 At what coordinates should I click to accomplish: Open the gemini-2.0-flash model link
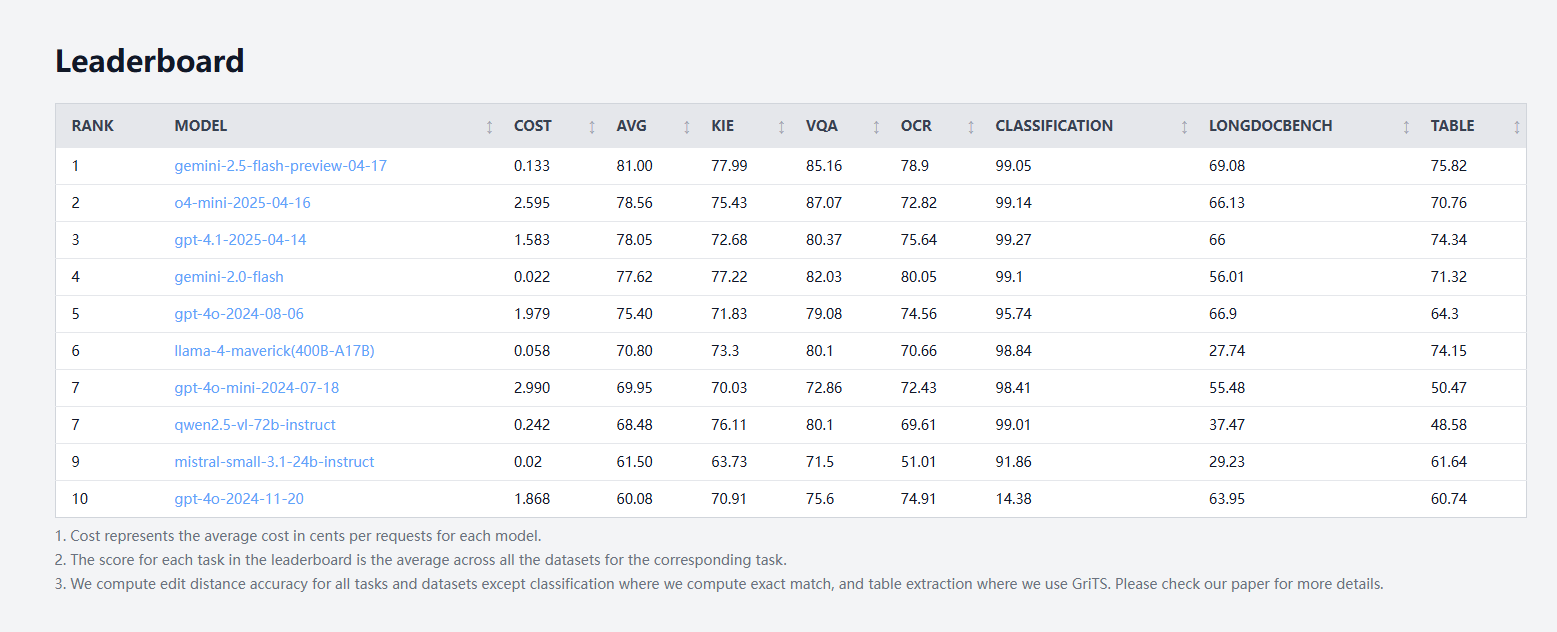click(229, 277)
